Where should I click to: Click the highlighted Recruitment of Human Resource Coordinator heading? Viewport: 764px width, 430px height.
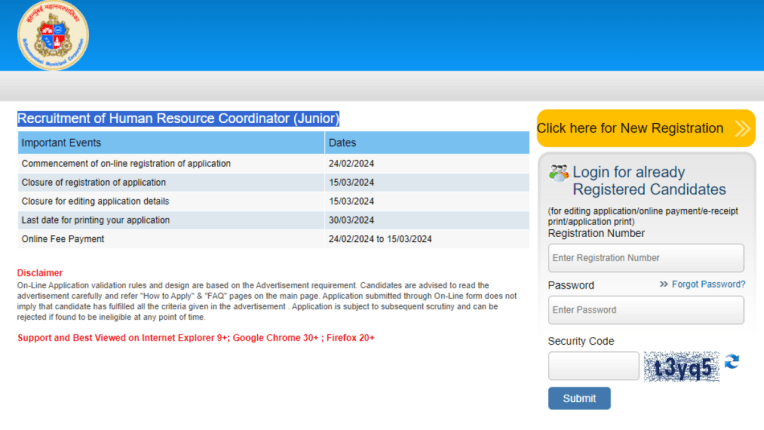tap(178, 118)
